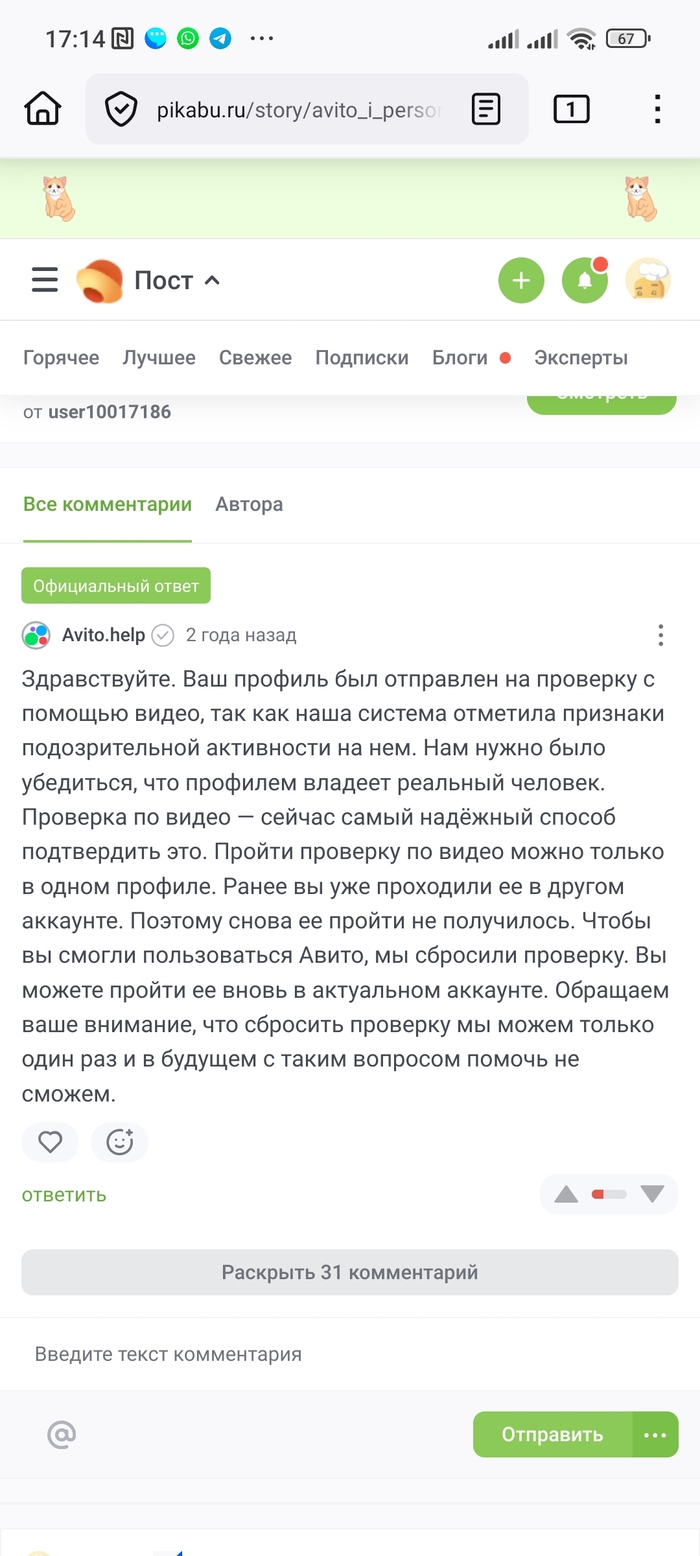
Task: Open the browser tabs counter
Action: tap(571, 108)
